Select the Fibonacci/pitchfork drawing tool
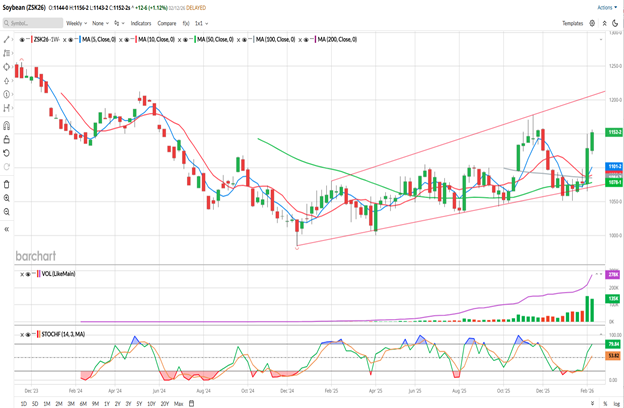The height and width of the screenshot is (408, 624). point(6,53)
